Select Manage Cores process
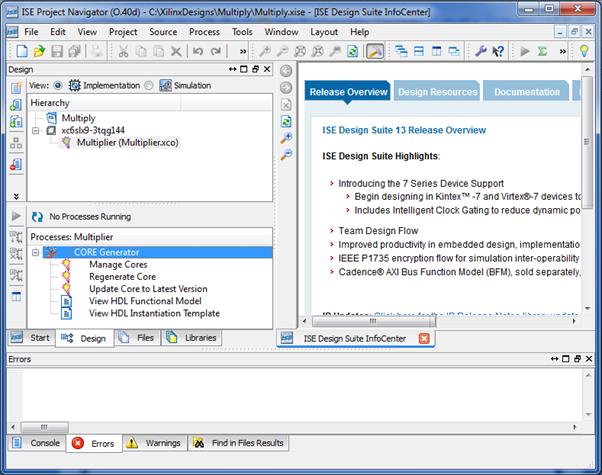 click(x=118, y=265)
